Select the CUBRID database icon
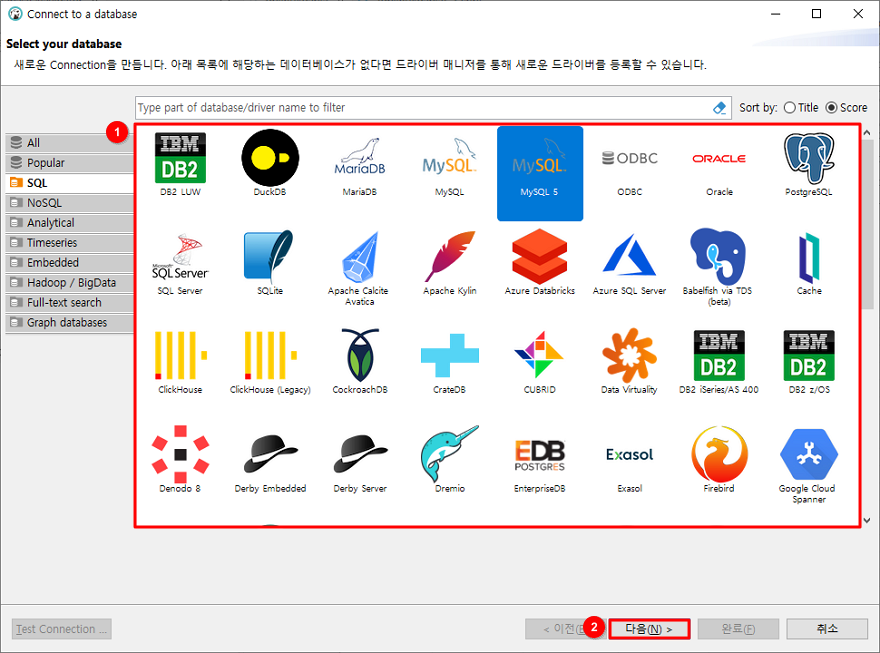This screenshot has height=653, width=880. [539, 362]
